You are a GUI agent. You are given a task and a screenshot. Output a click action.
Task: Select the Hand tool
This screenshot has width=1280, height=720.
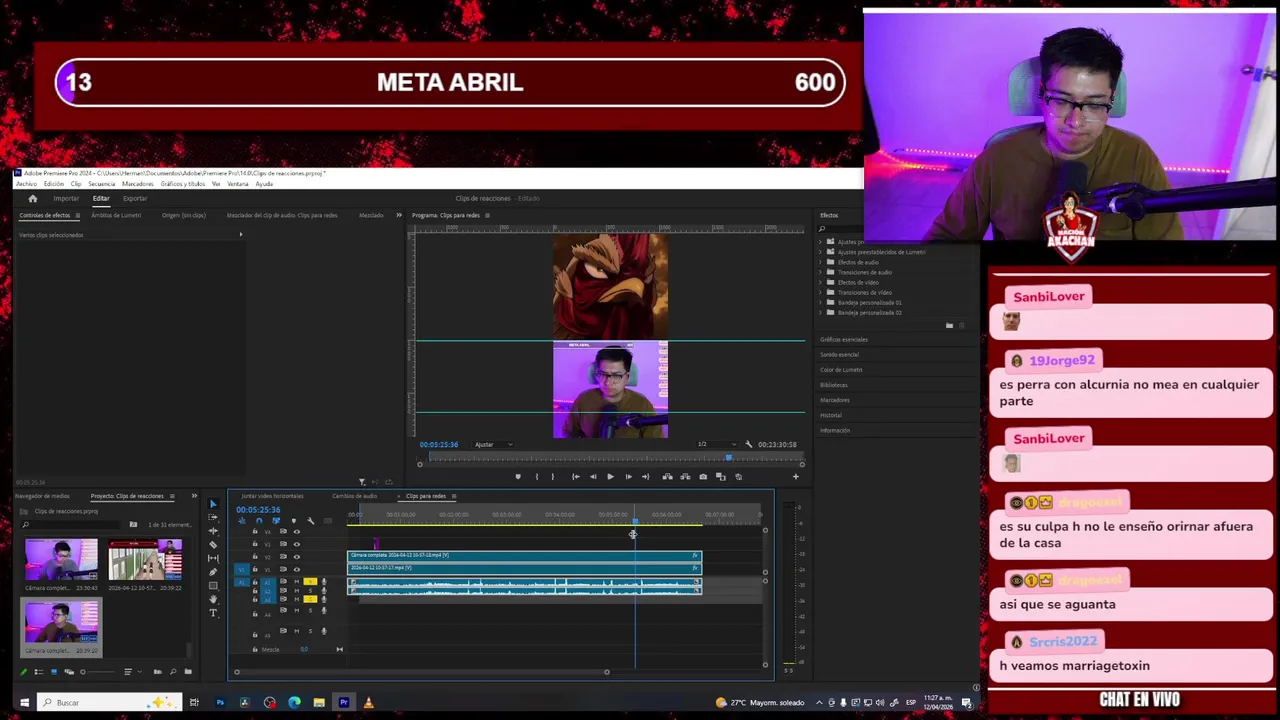(213, 599)
